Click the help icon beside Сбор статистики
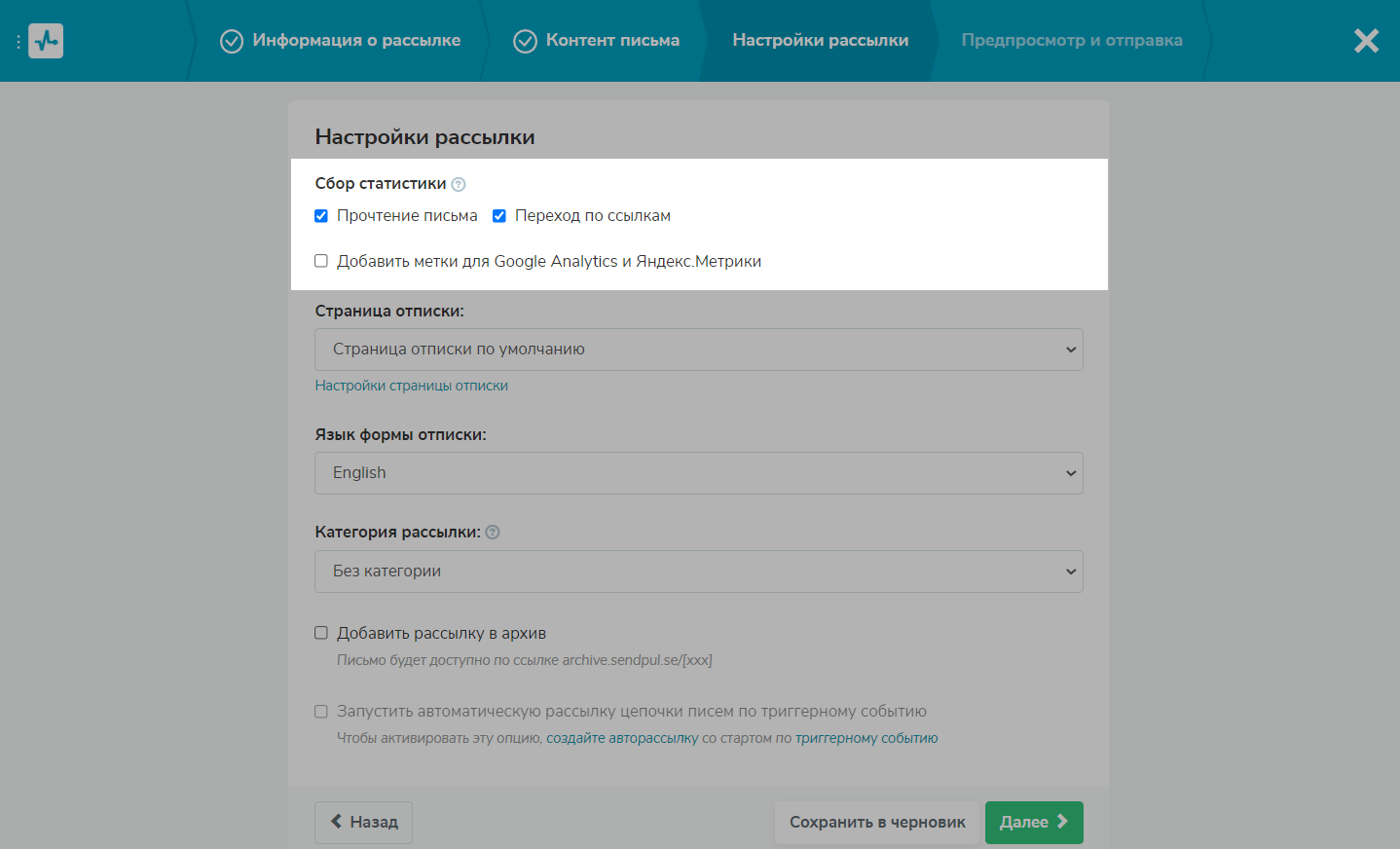The image size is (1400, 849). tap(459, 184)
